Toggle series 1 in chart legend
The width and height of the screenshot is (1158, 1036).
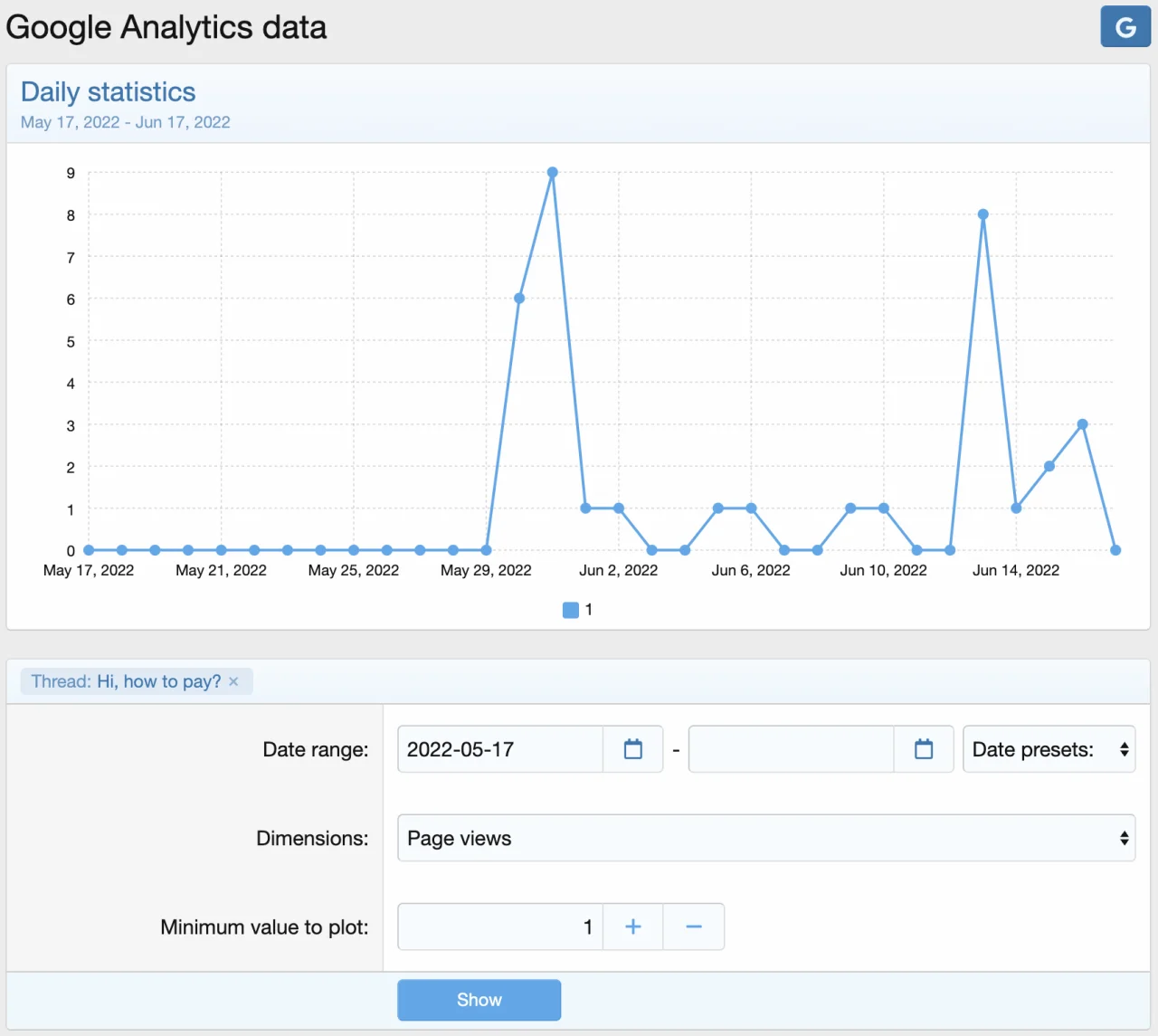(x=577, y=610)
